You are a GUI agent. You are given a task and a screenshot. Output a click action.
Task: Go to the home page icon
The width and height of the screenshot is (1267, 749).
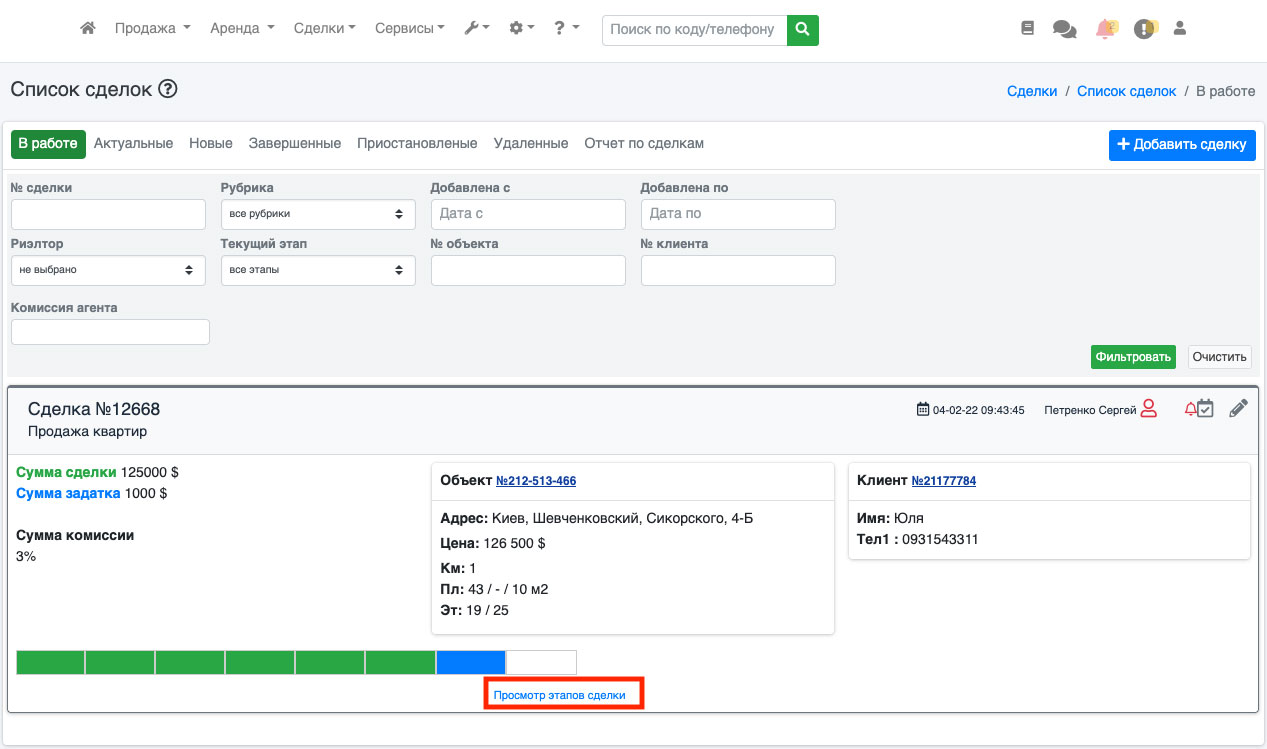click(88, 29)
